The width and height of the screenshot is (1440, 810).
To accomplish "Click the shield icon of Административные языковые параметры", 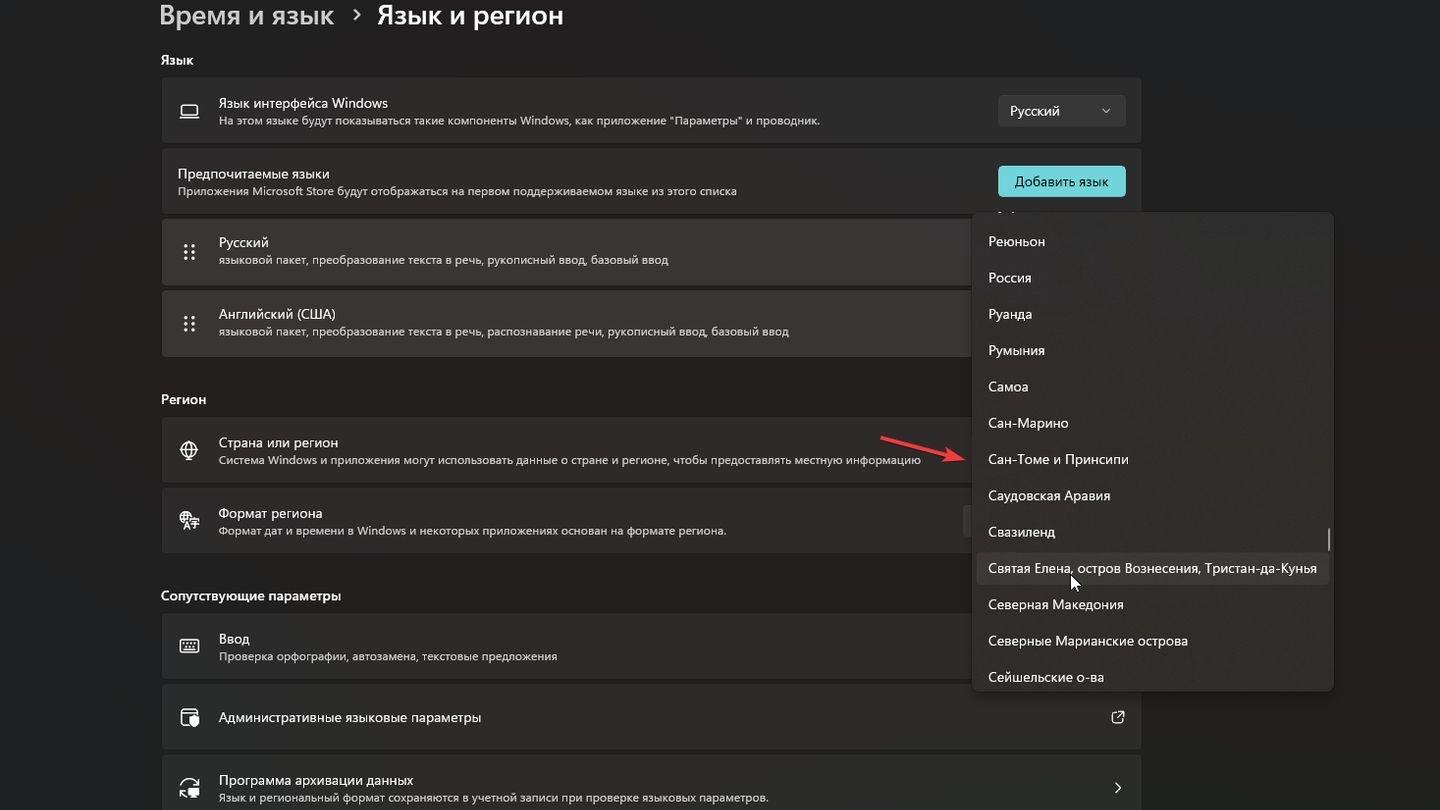I will pos(189,717).
